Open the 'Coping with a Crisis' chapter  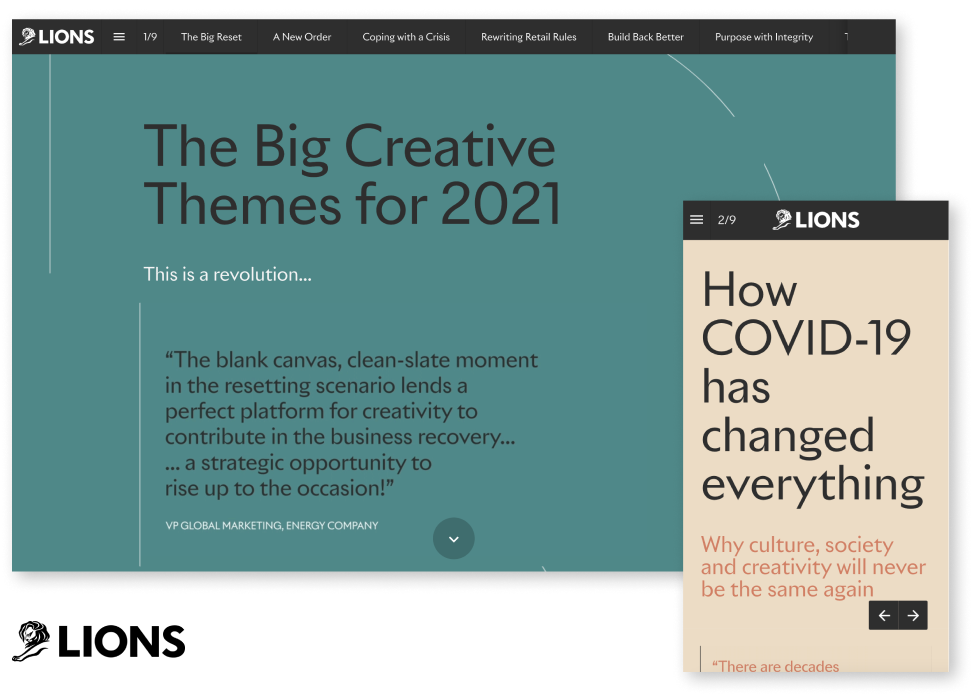(405, 37)
